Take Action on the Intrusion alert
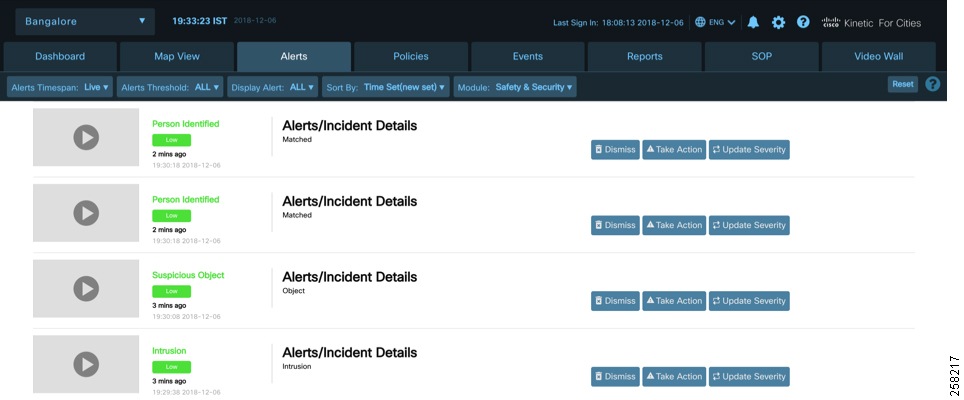 pyautogui.click(x=673, y=377)
